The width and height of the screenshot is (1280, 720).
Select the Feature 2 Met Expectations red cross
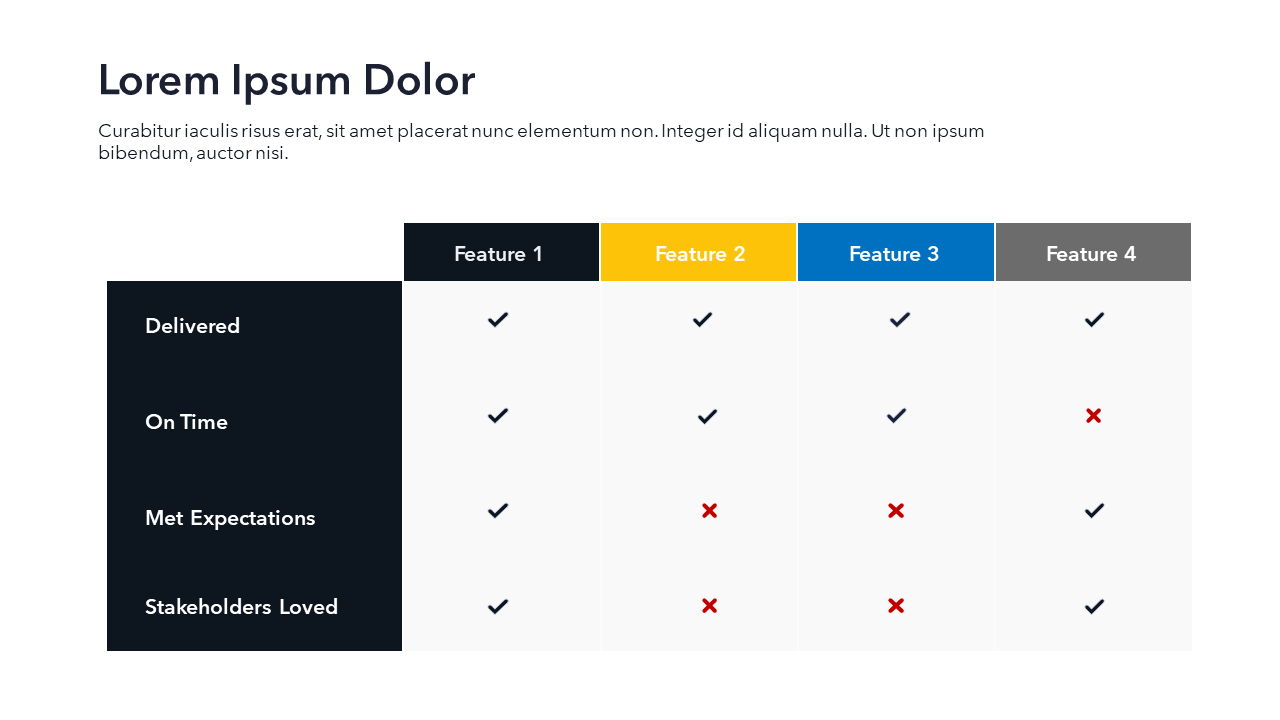pos(709,511)
